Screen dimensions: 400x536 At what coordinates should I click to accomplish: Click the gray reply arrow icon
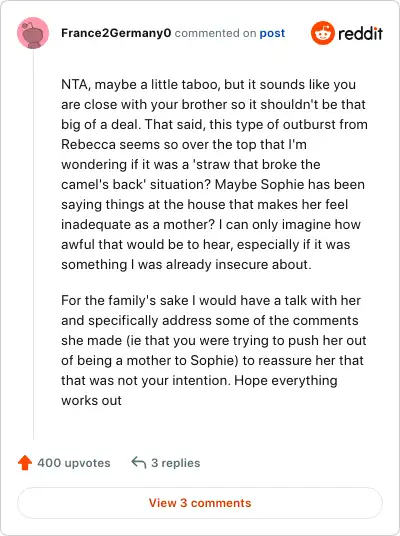pyautogui.click(x=139, y=463)
